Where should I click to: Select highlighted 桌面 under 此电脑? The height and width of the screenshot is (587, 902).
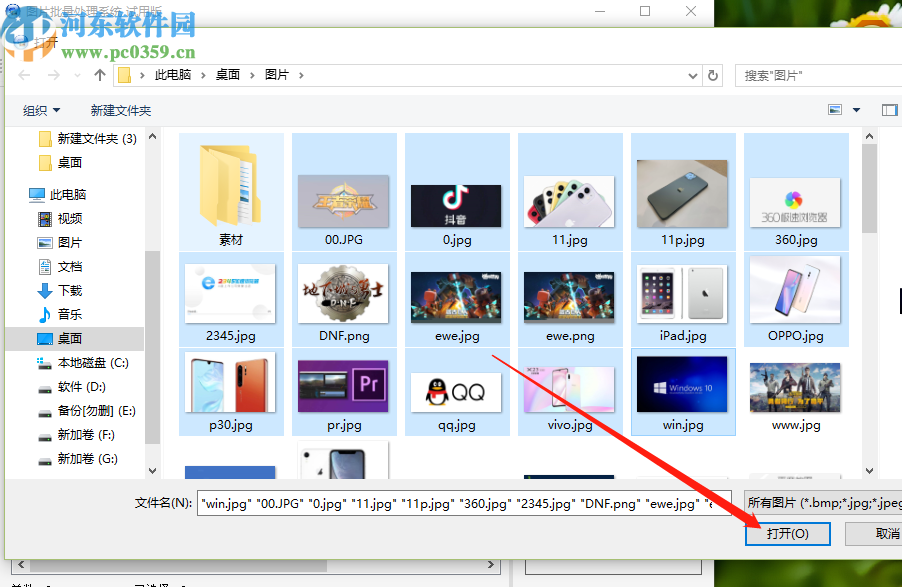point(75,339)
